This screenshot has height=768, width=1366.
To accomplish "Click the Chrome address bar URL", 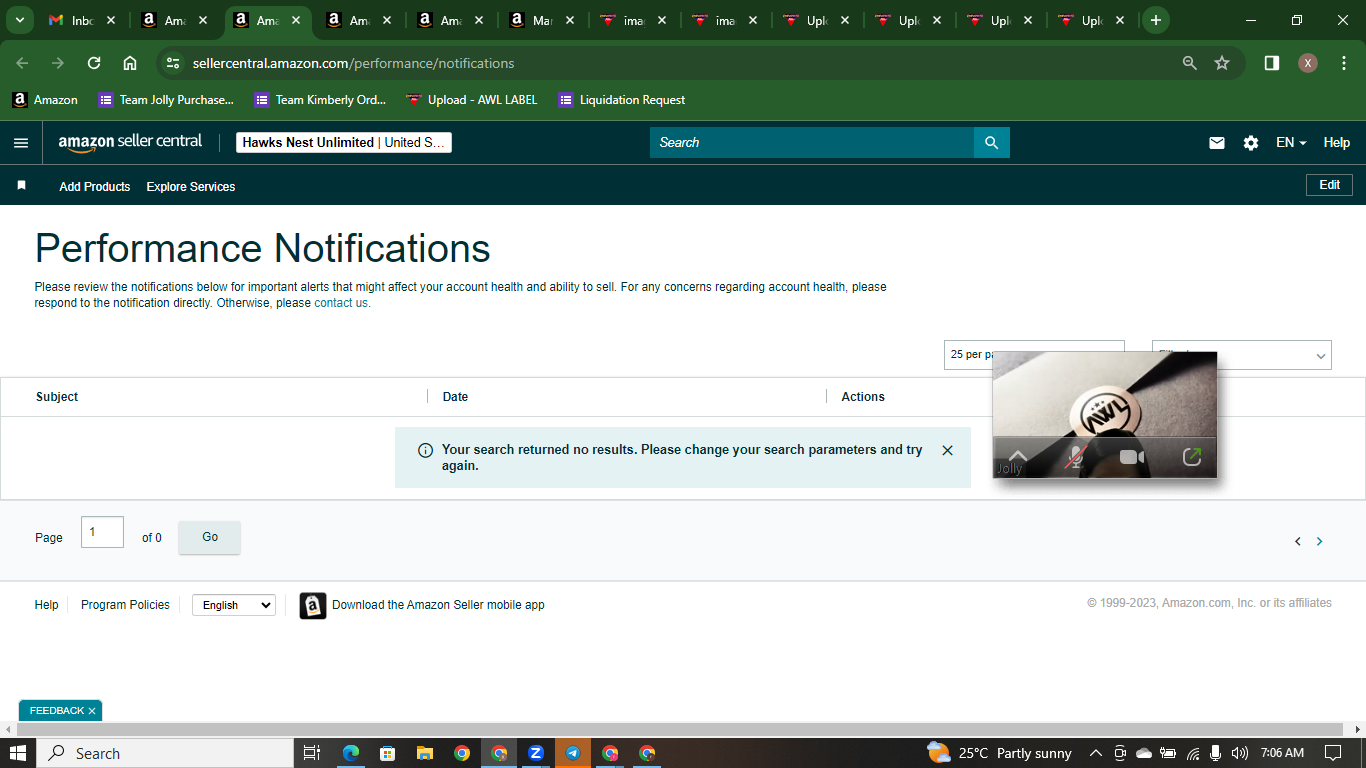I will [353, 63].
